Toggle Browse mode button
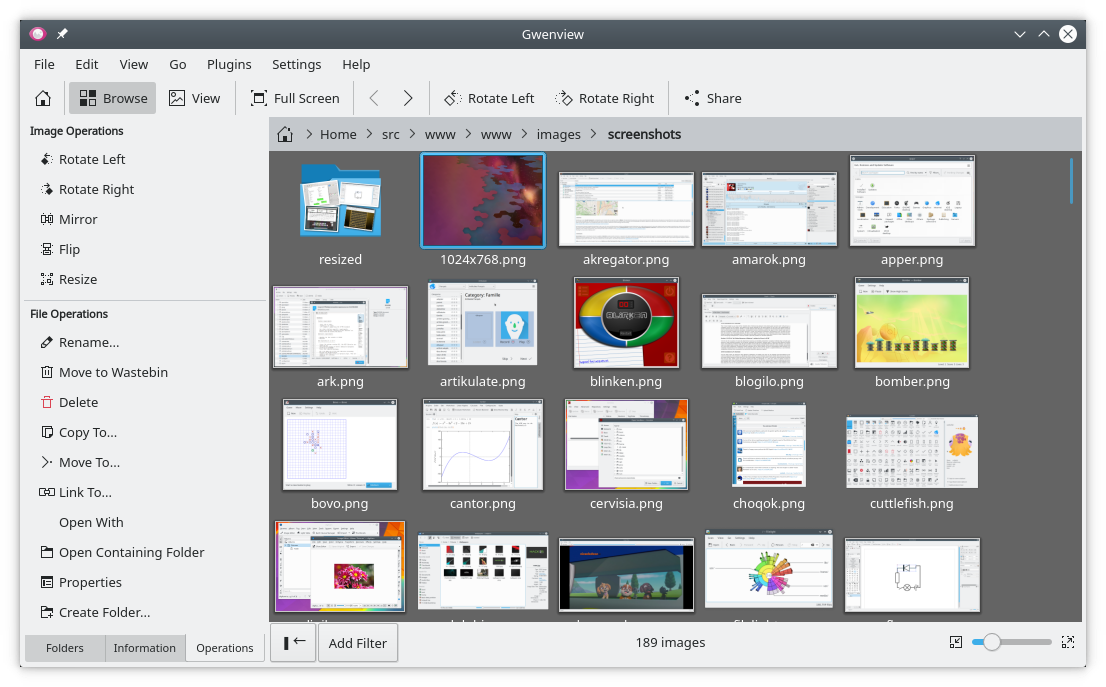 (113, 98)
